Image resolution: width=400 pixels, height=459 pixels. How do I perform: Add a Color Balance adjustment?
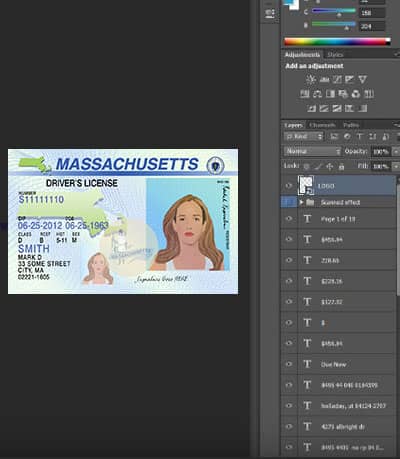[x=317, y=94]
